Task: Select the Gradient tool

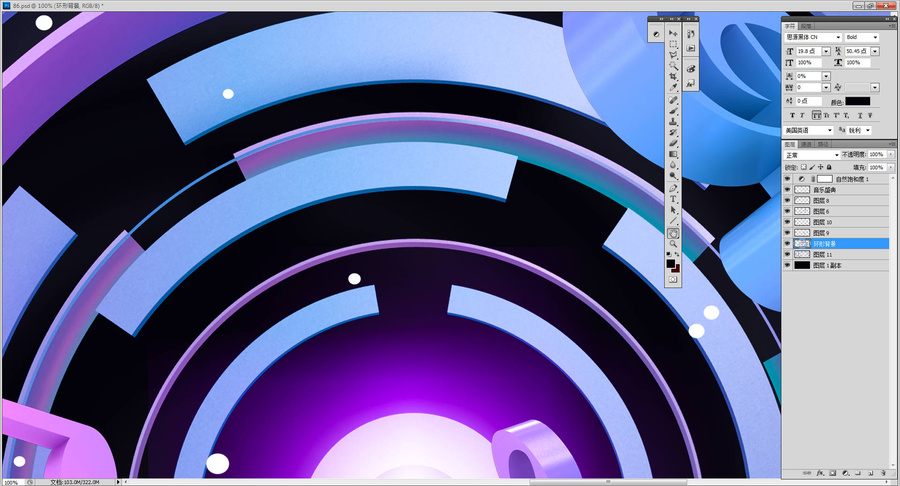Action: [x=673, y=154]
